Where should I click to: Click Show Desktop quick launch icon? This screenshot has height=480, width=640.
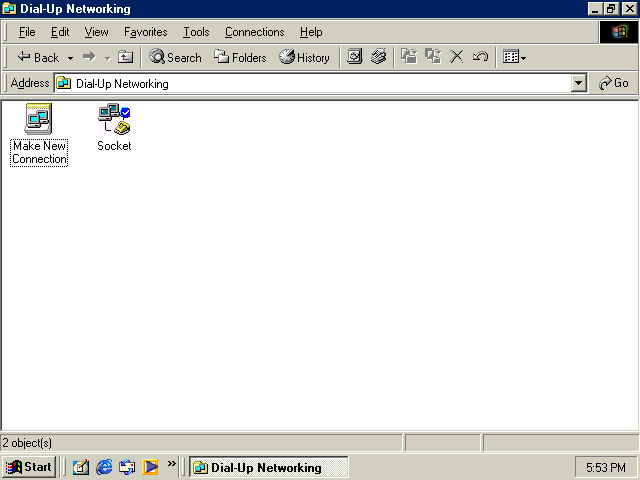coord(80,467)
